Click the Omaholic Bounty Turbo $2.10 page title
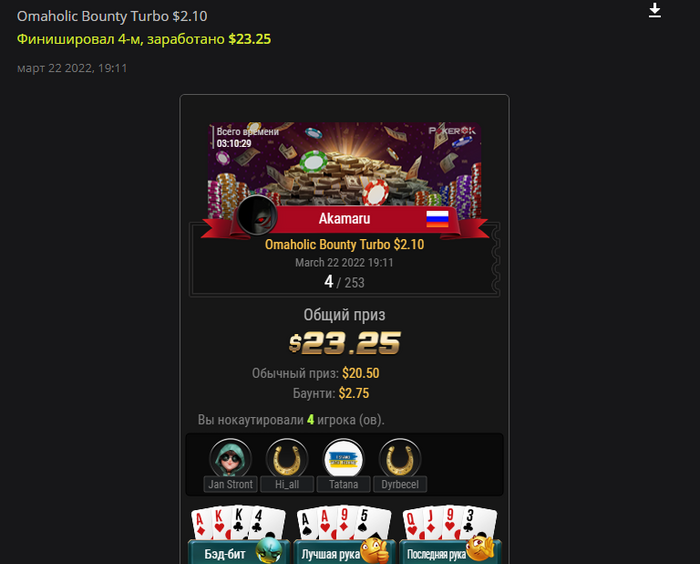The width and height of the screenshot is (700, 564). coord(112,16)
